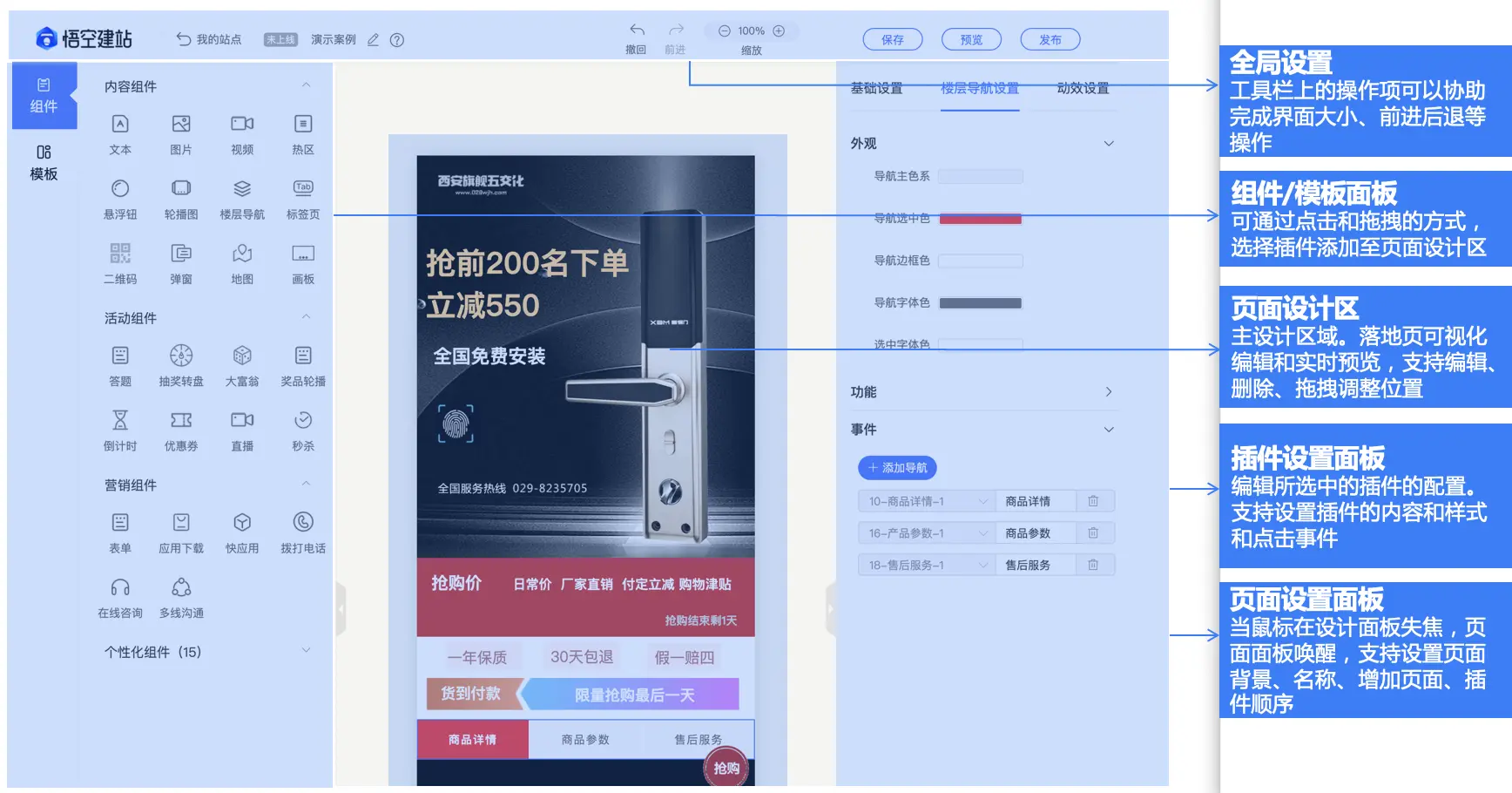This screenshot has width=1512, height=793.
Task: Click the 导航选中色 red color swatch
Action: [980, 219]
